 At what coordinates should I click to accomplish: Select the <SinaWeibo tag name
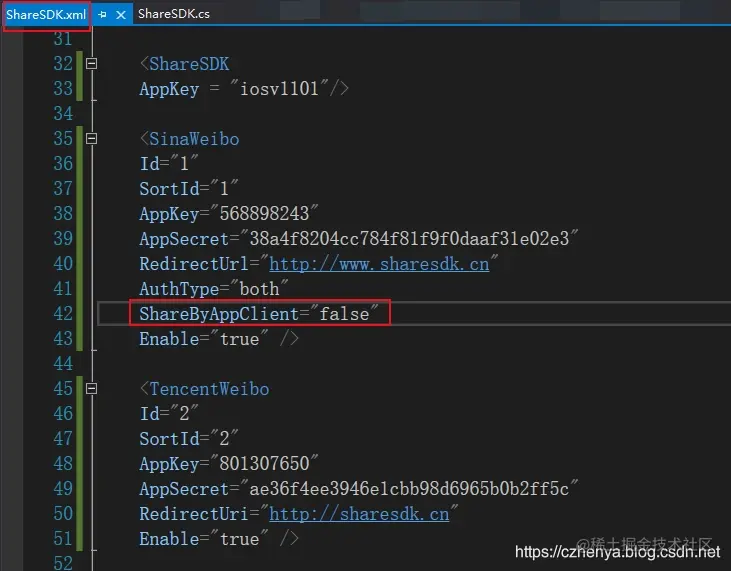click(x=190, y=139)
